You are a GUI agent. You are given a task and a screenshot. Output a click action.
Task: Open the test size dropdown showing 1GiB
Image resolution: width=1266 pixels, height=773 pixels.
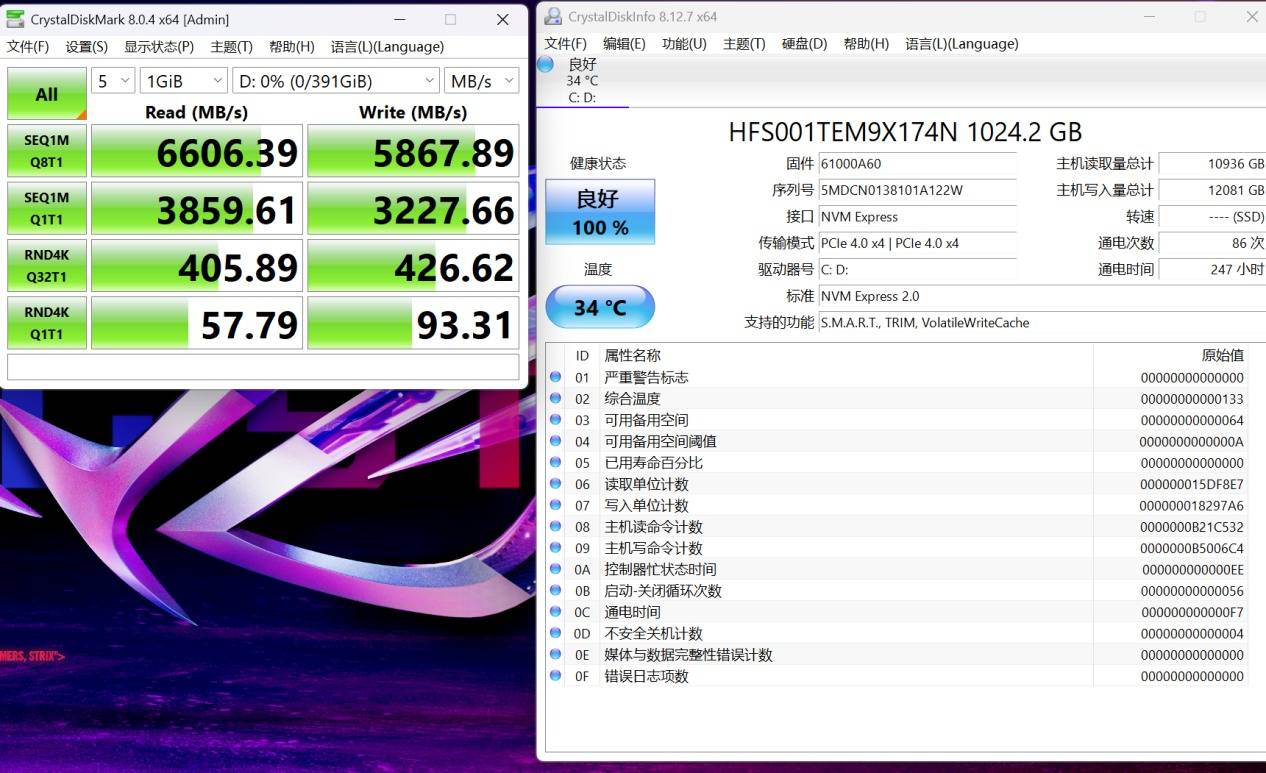click(183, 81)
